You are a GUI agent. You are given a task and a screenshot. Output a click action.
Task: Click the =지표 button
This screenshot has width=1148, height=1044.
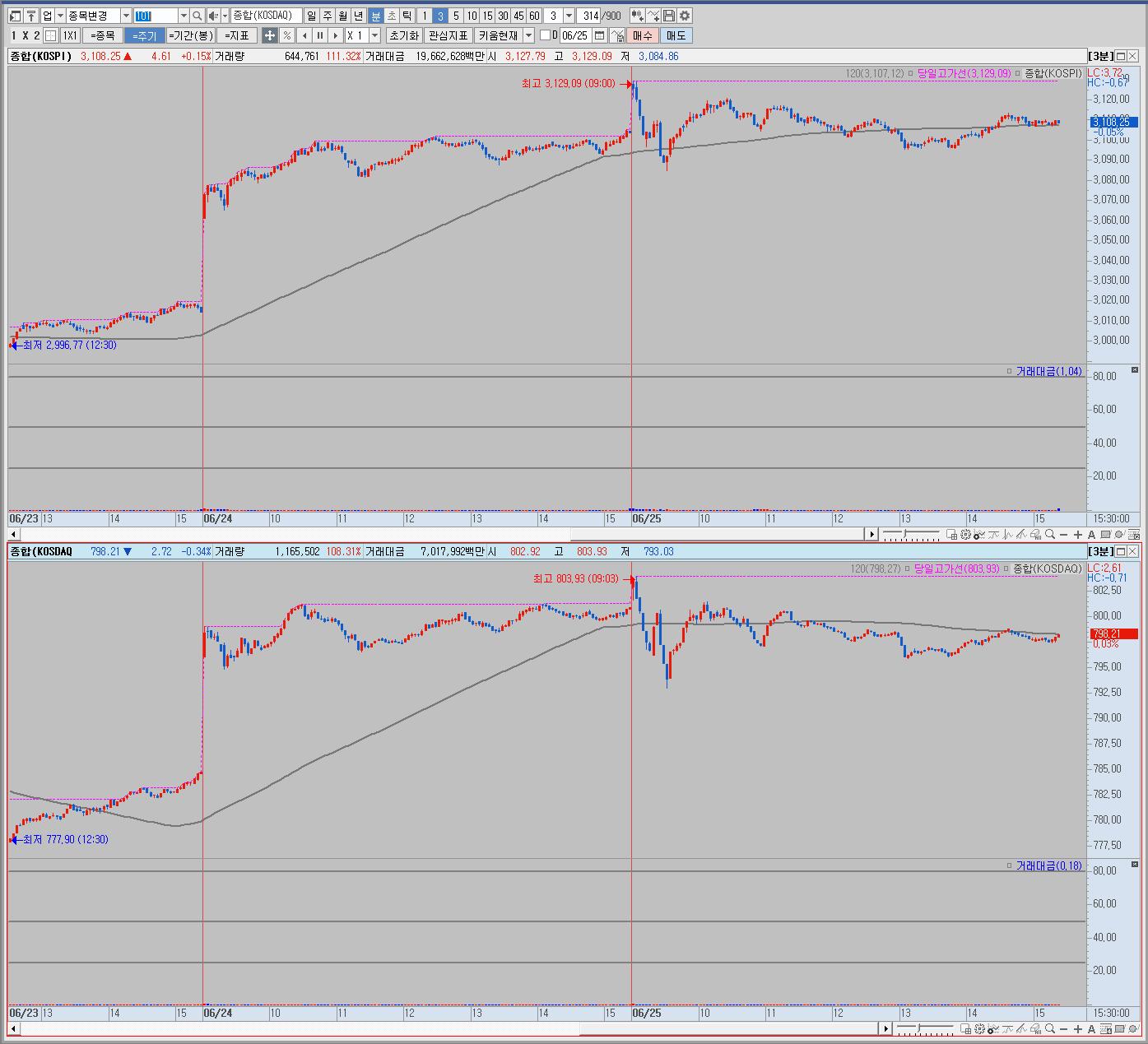click(237, 35)
